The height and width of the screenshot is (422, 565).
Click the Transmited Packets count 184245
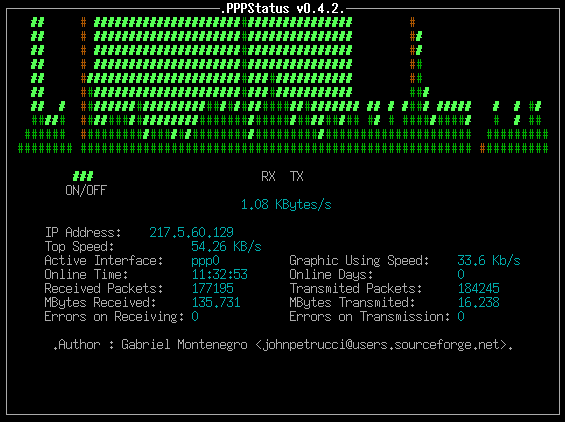479,288
